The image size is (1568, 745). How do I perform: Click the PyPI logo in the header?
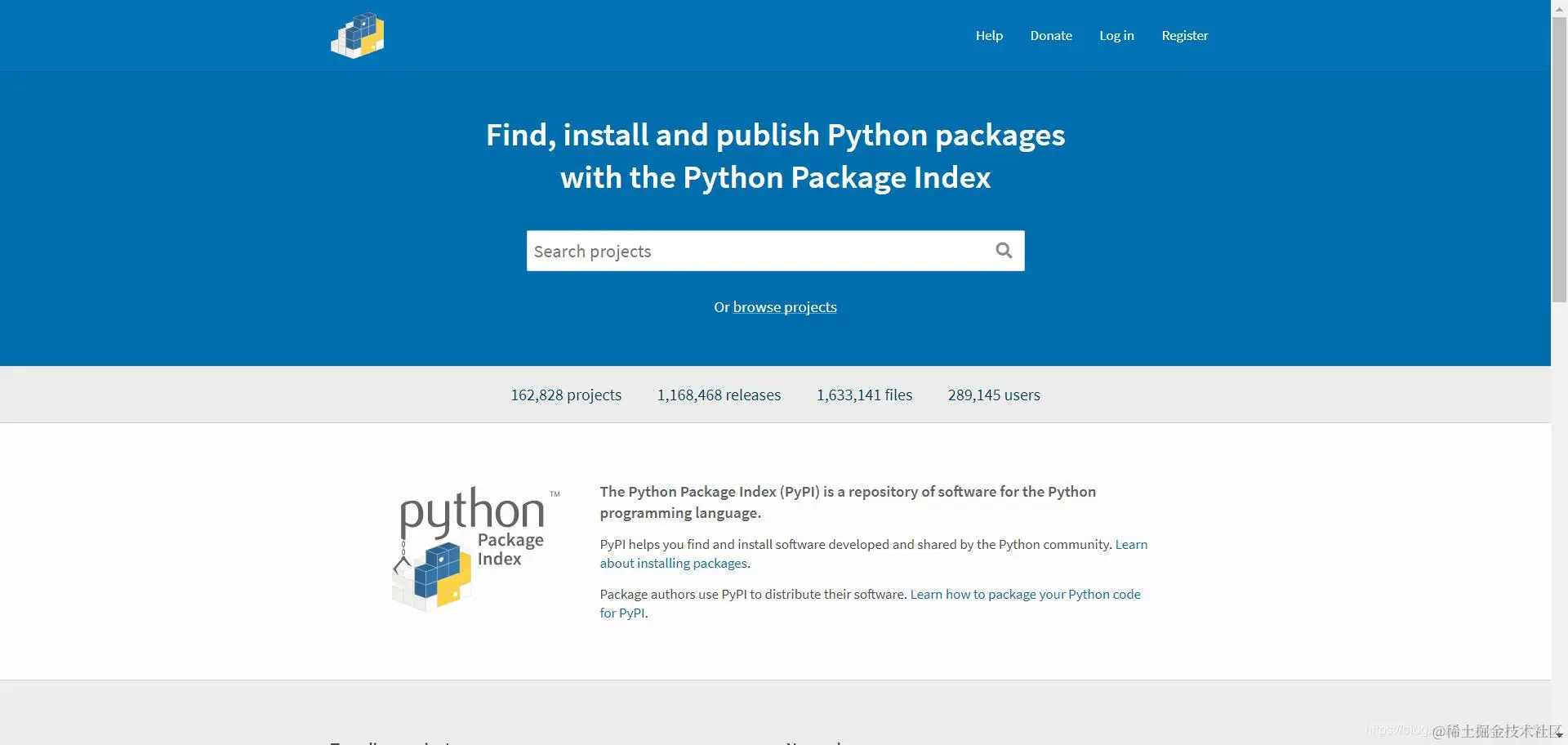(x=358, y=35)
